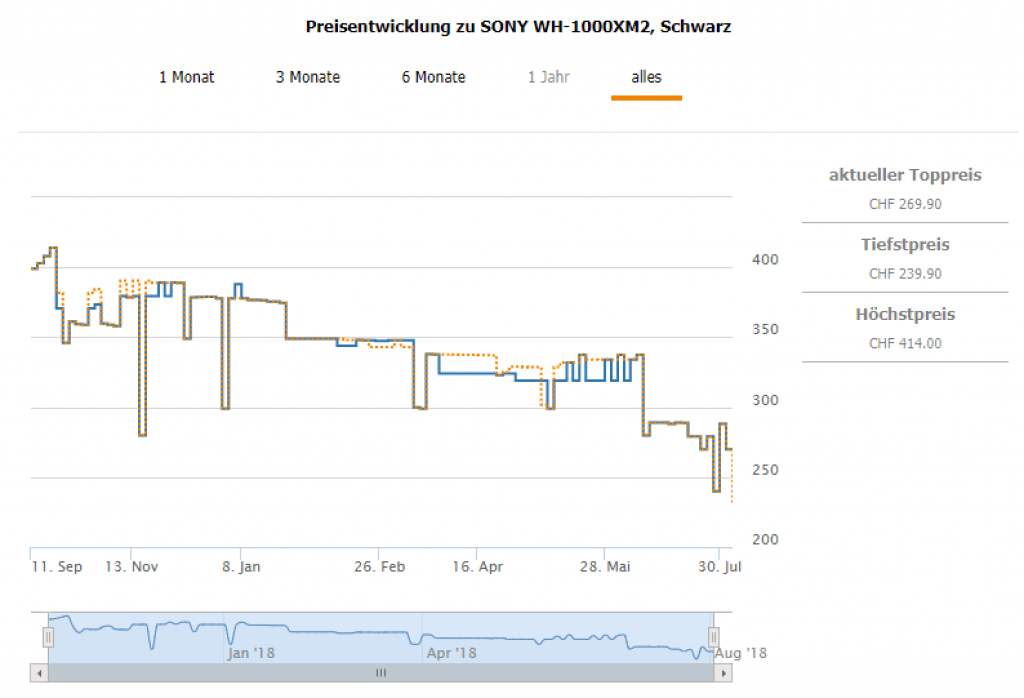Viewport: 1024px width, 698px height.
Task: Select the 1 Monat time range
Action: pos(186,77)
